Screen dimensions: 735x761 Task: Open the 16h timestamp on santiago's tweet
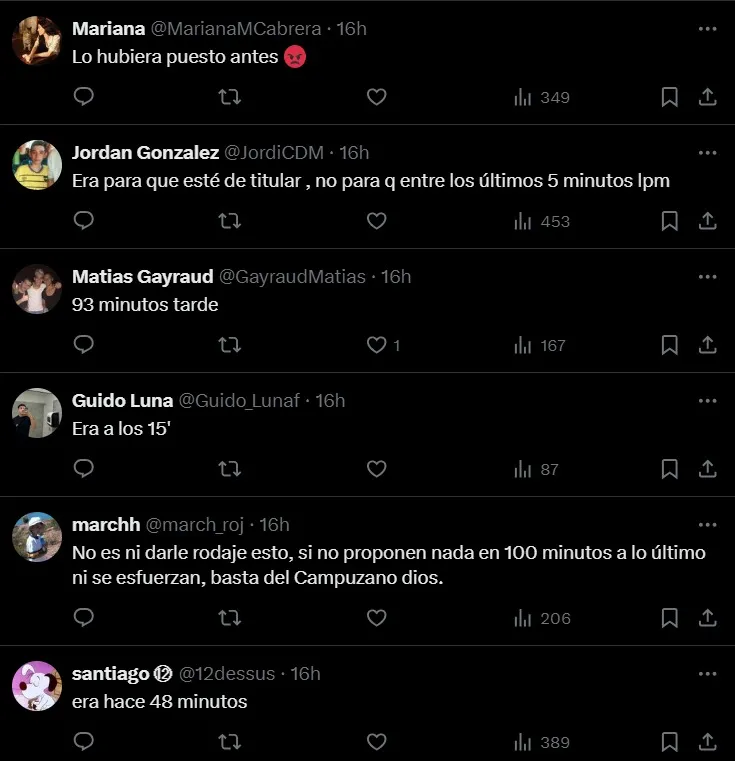point(305,674)
